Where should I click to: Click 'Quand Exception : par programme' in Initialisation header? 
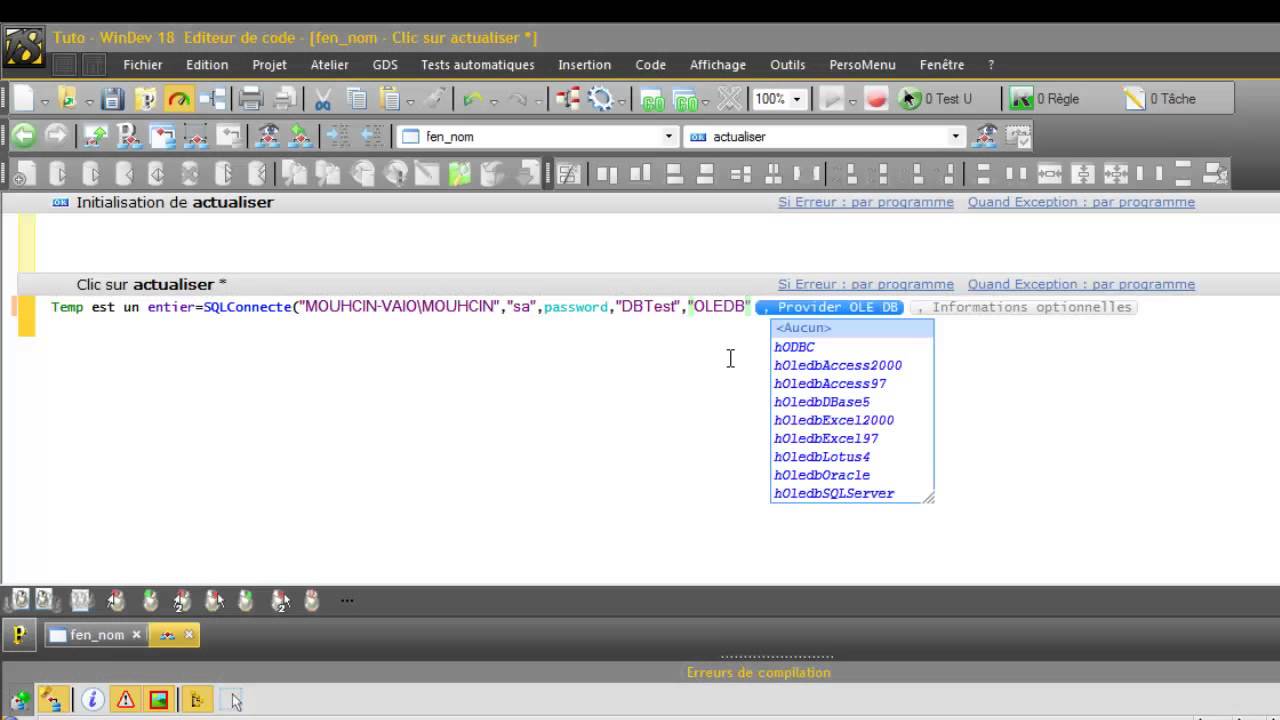point(1081,202)
